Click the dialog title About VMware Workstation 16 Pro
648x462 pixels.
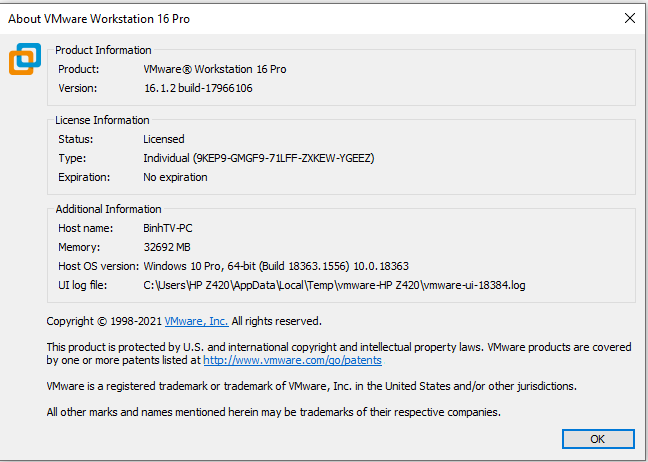[99, 19]
